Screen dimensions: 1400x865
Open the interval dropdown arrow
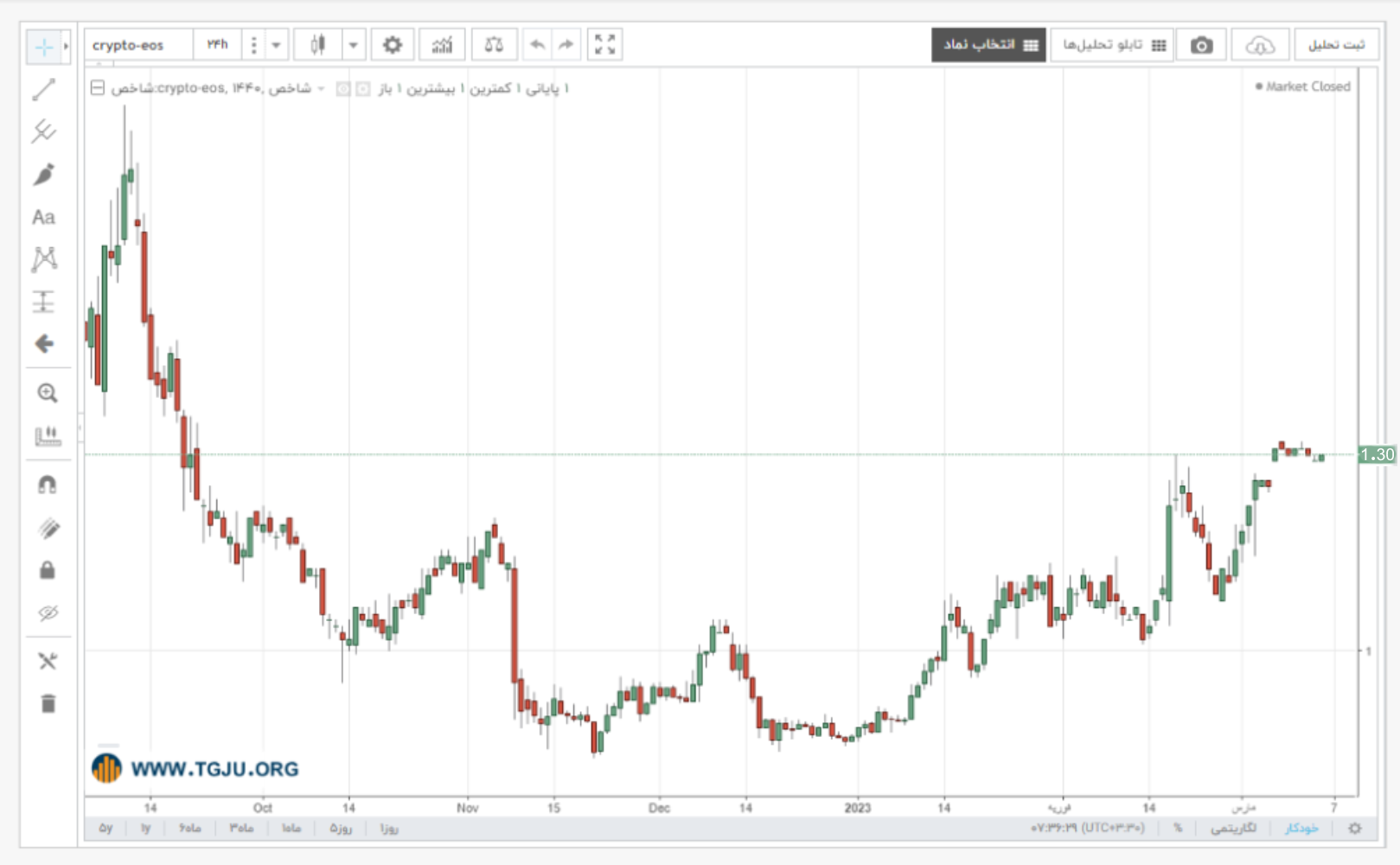point(276,45)
